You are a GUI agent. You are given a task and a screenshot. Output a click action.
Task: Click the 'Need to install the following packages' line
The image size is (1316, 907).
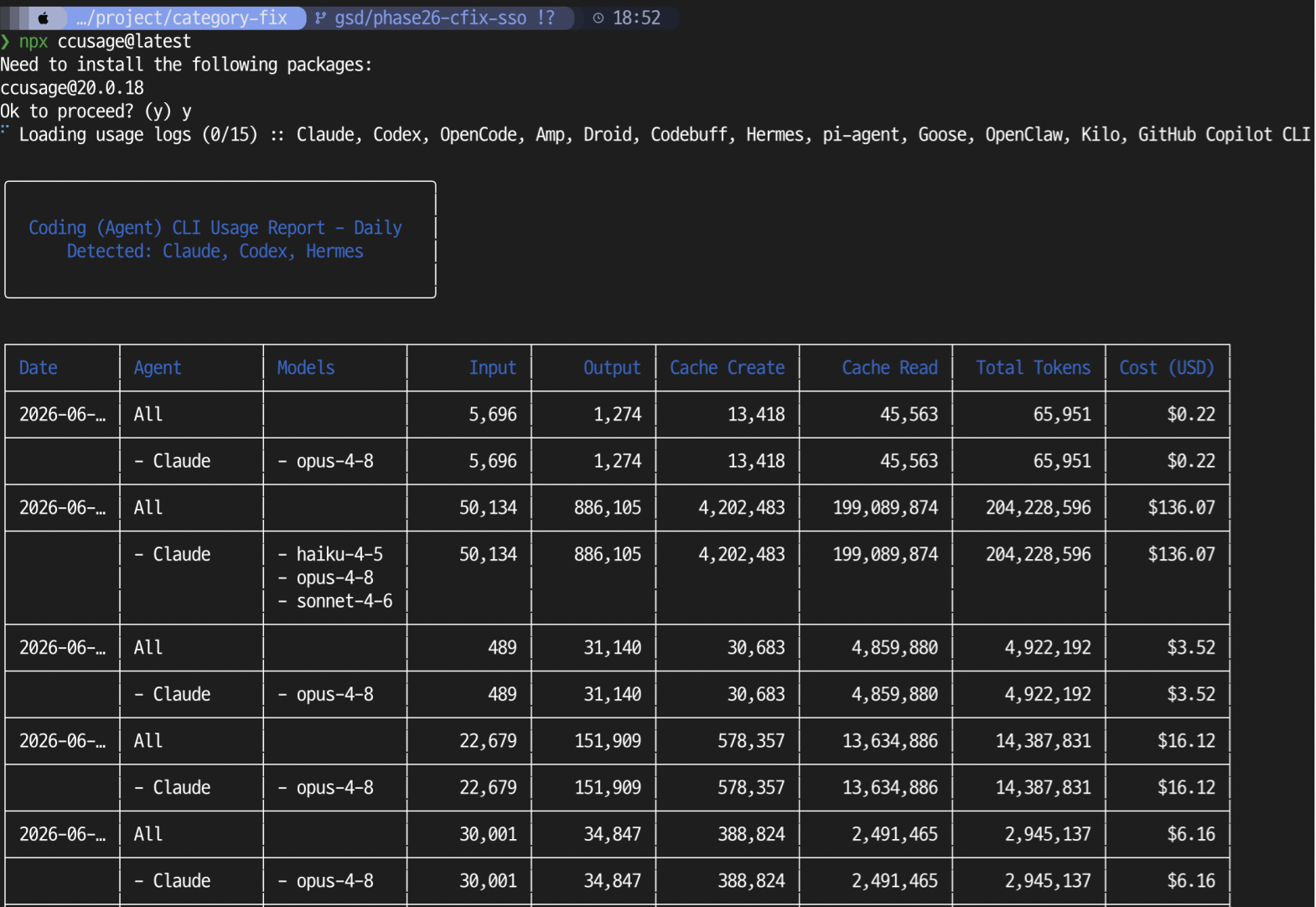coord(186,65)
